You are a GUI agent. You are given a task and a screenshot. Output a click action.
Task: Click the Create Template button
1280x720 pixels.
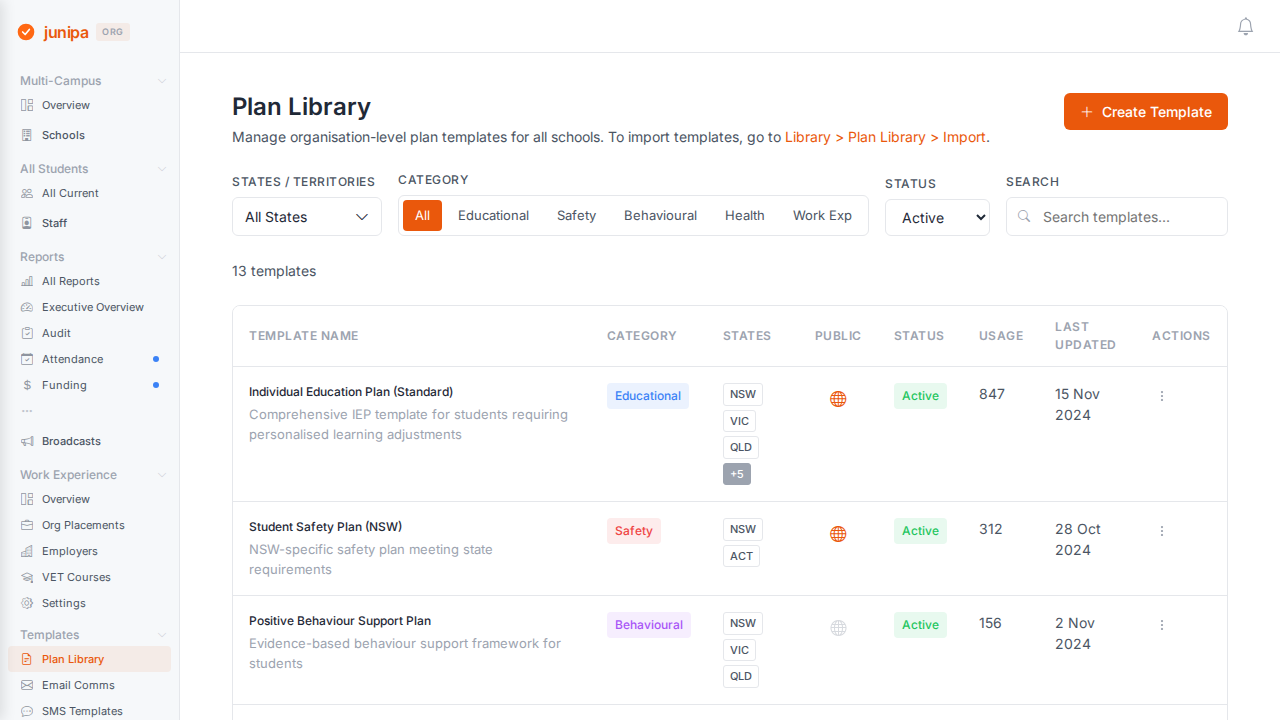1145,111
